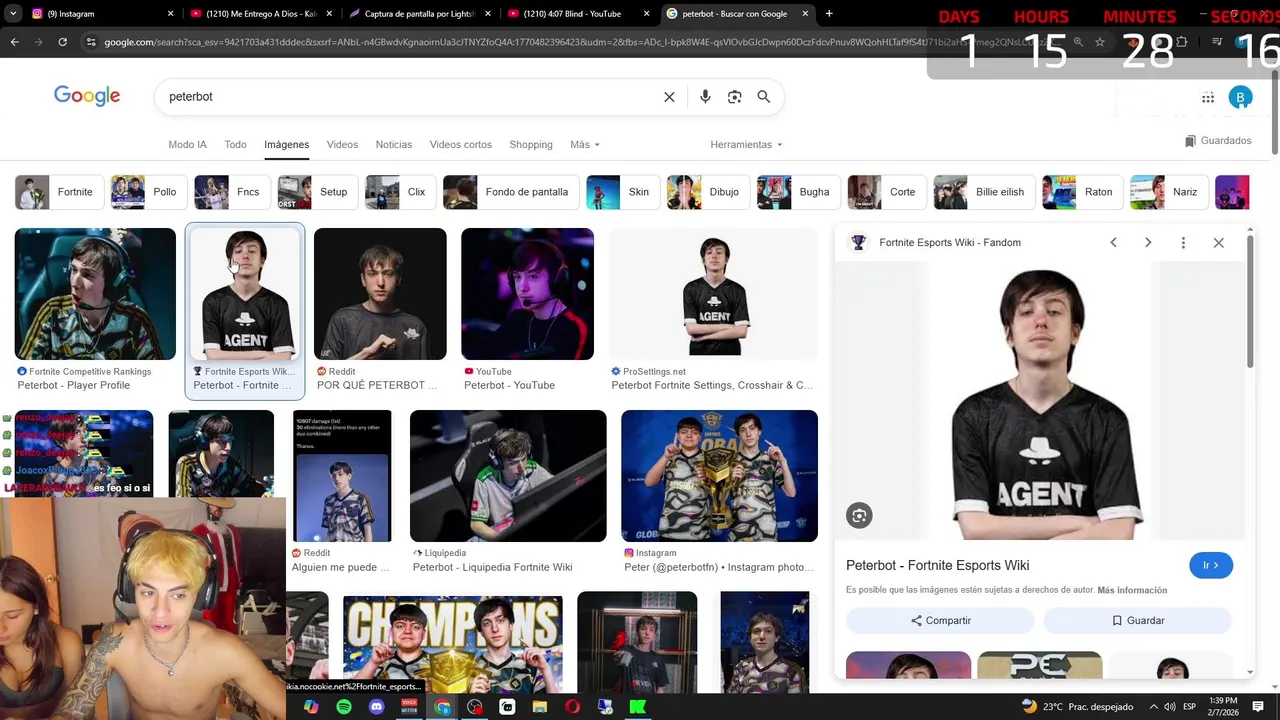
Task: Switch to the Videos tab
Action: [342, 145]
